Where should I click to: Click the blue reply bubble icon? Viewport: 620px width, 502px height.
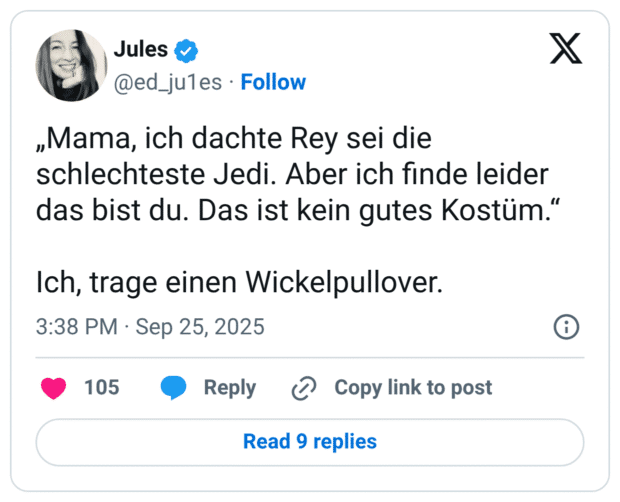tap(174, 388)
